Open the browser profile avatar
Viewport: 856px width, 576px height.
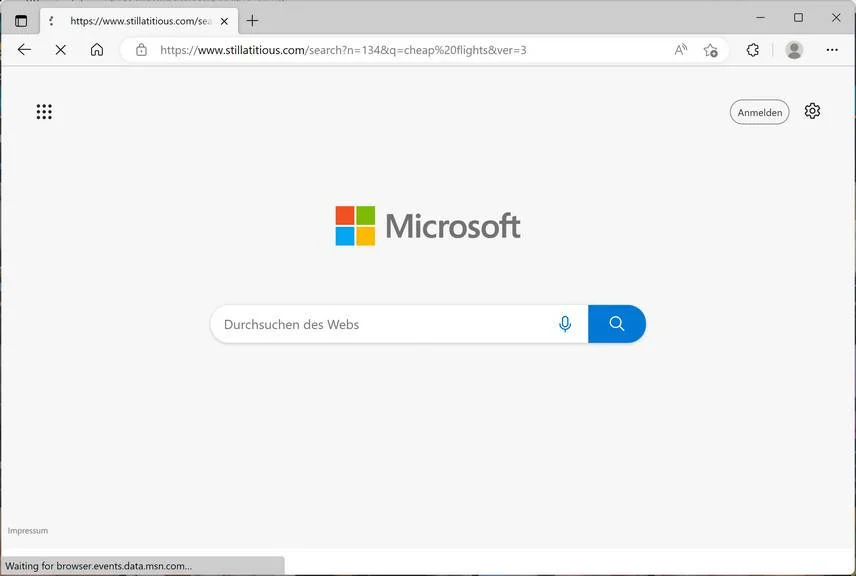point(794,50)
